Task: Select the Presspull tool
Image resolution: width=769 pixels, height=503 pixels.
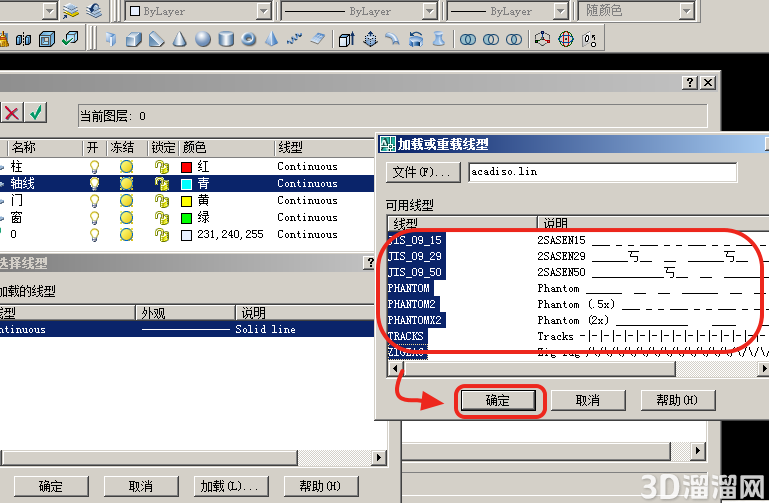Action: click(370, 39)
